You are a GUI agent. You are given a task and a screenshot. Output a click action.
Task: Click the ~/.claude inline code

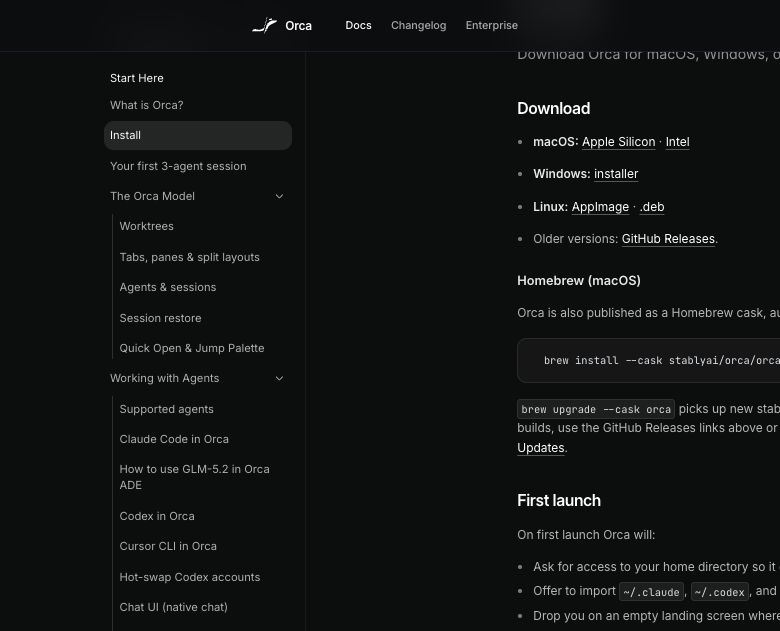click(651, 592)
